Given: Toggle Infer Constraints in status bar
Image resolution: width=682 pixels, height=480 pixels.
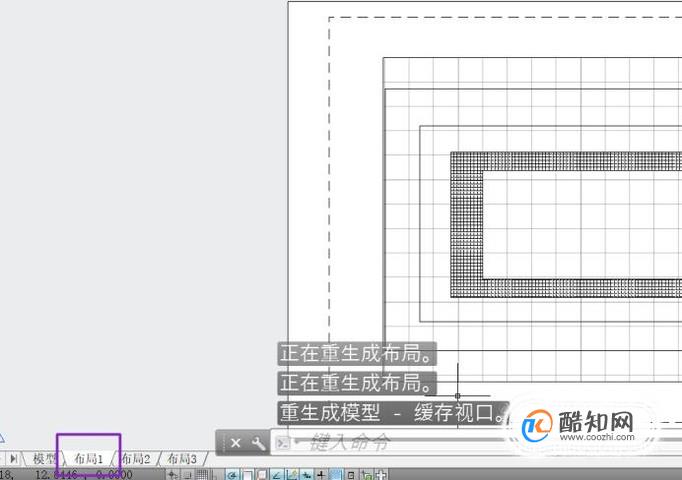Looking at the screenshot, I should click(172, 475).
